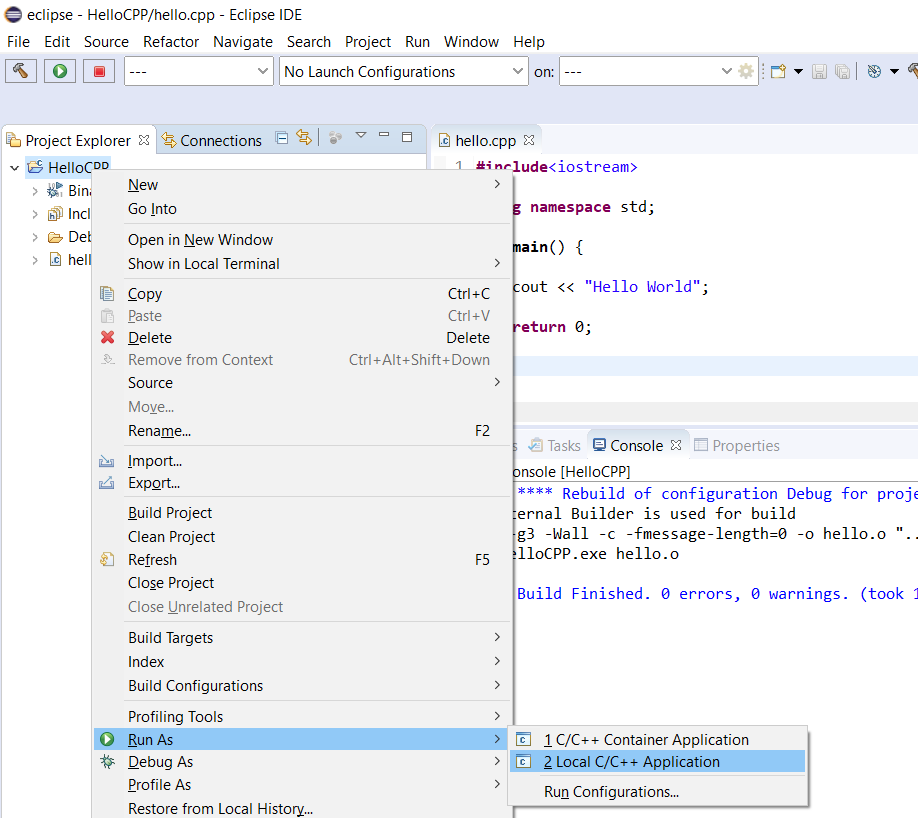Image resolution: width=918 pixels, height=818 pixels.
Task: Click the Import icon in context menu
Action: [107, 461]
